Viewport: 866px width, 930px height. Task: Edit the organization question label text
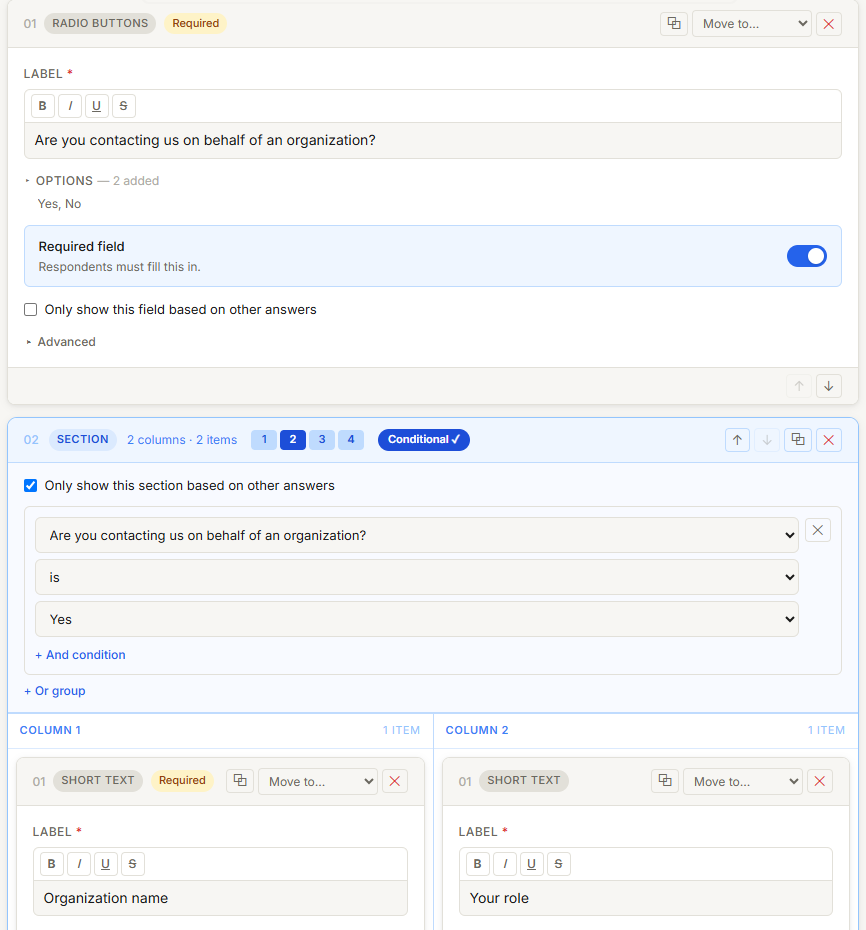point(432,141)
